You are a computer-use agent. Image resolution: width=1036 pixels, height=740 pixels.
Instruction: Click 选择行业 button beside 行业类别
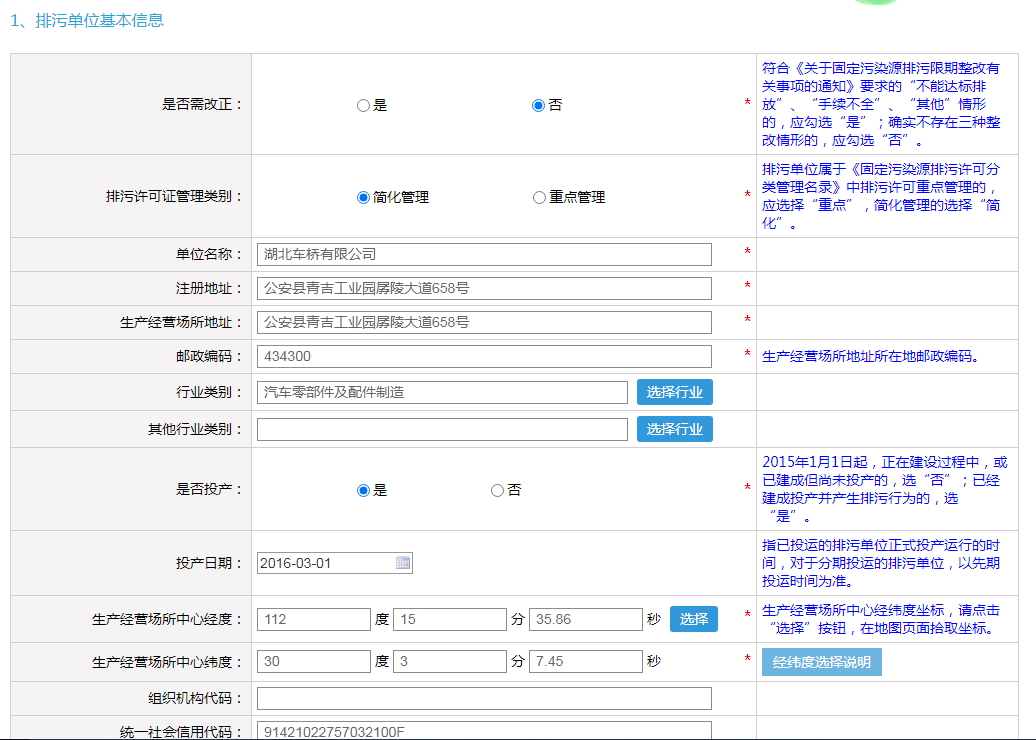click(674, 392)
